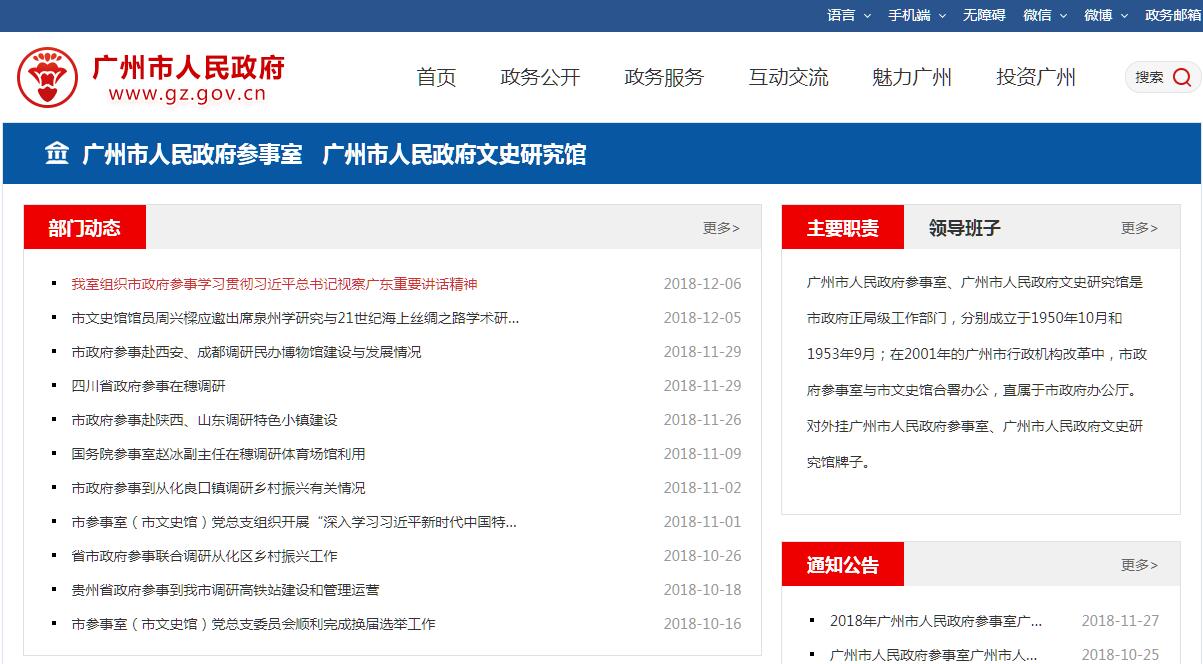Open the 政务公开 navigation menu
This screenshot has width=1203, height=664.
point(540,77)
